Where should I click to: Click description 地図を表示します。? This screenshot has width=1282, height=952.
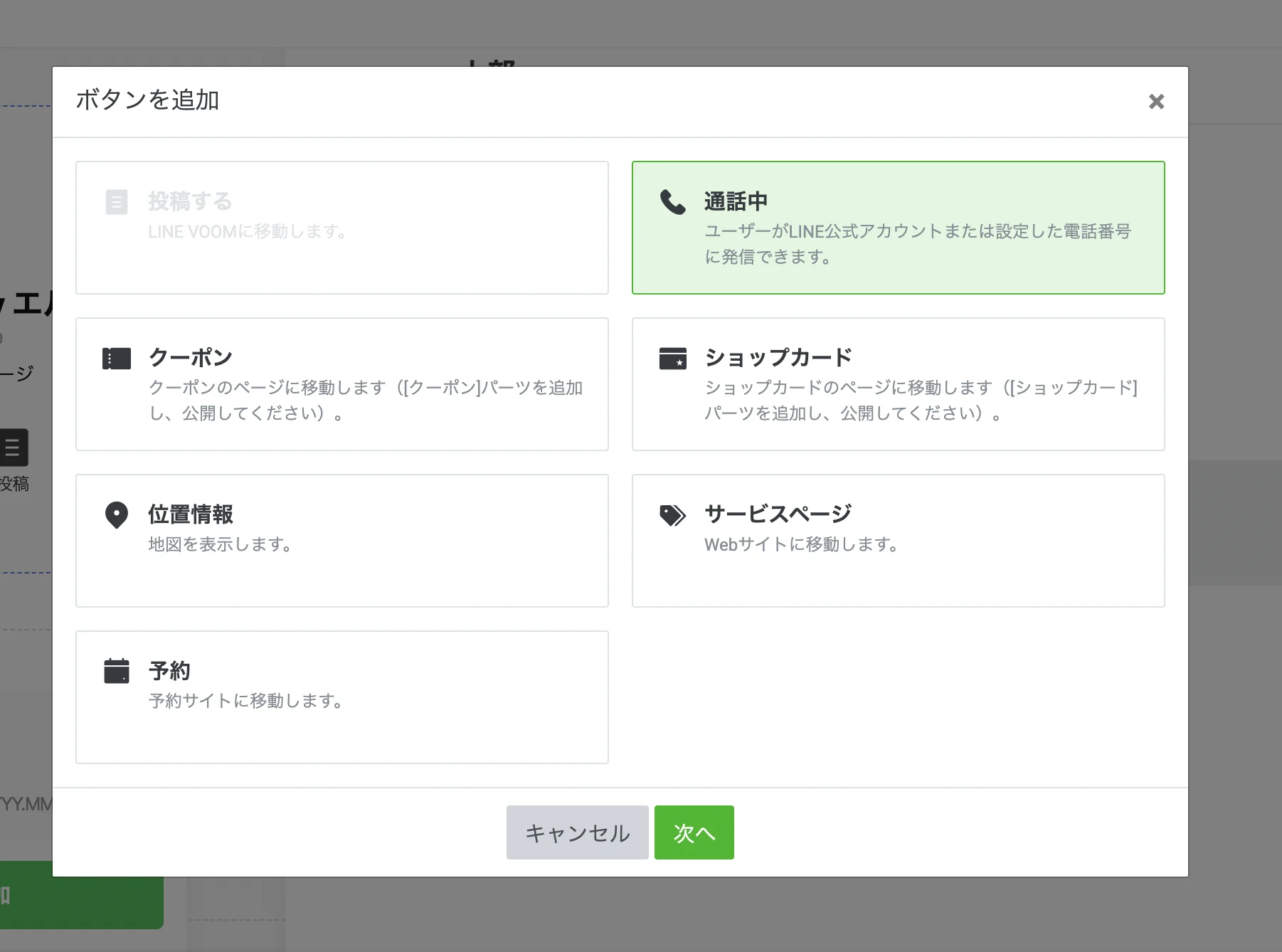click(x=221, y=544)
